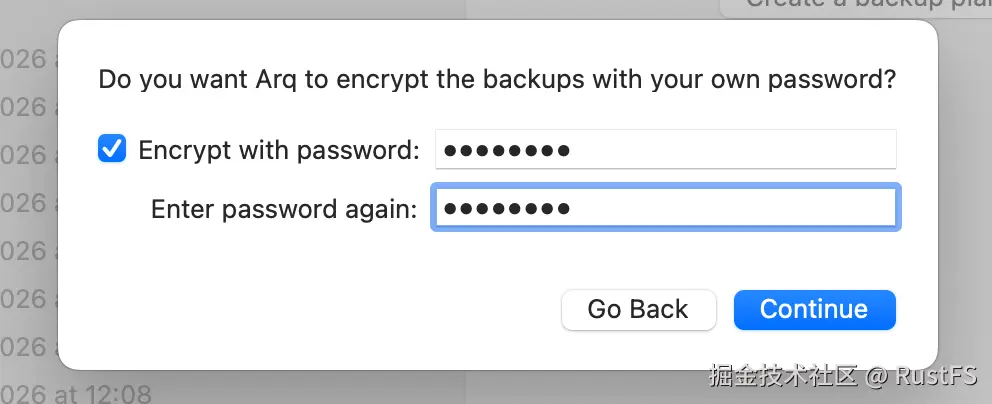Click the "Encrypt with password:" label text

[279, 150]
